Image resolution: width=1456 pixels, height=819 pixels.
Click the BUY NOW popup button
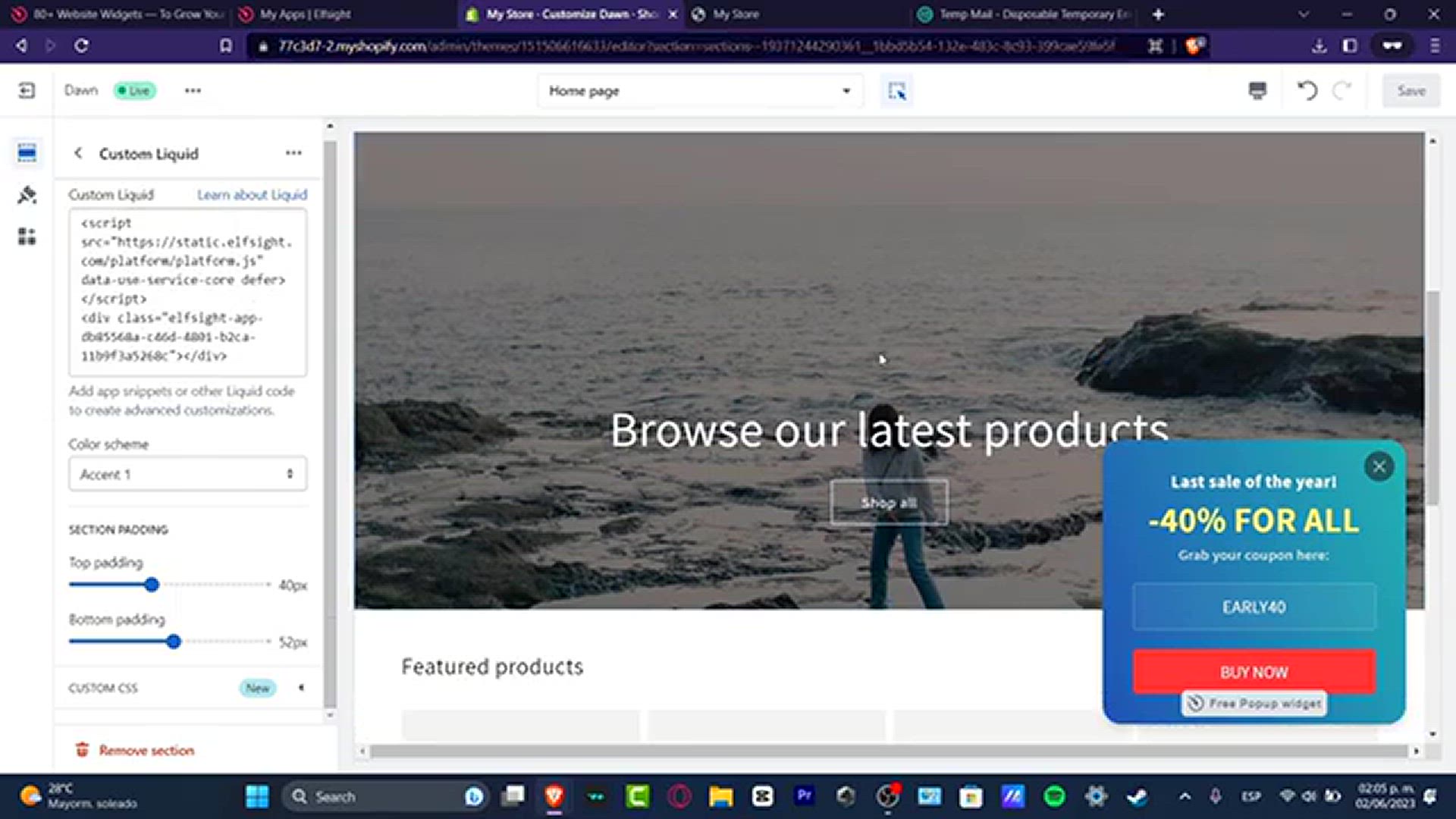[x=1254, y=672]
